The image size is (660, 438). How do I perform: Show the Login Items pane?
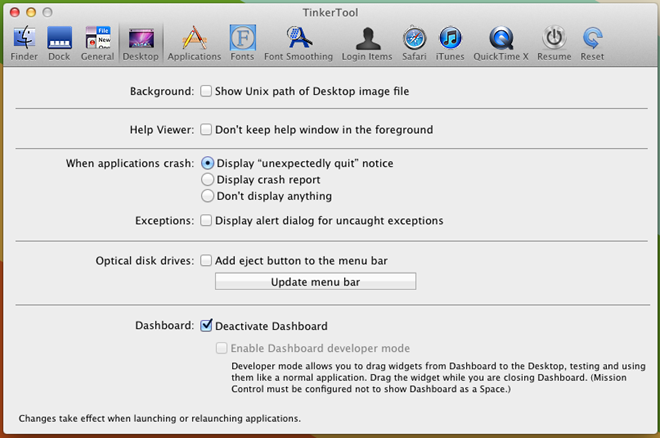click(x=367, y=43)
